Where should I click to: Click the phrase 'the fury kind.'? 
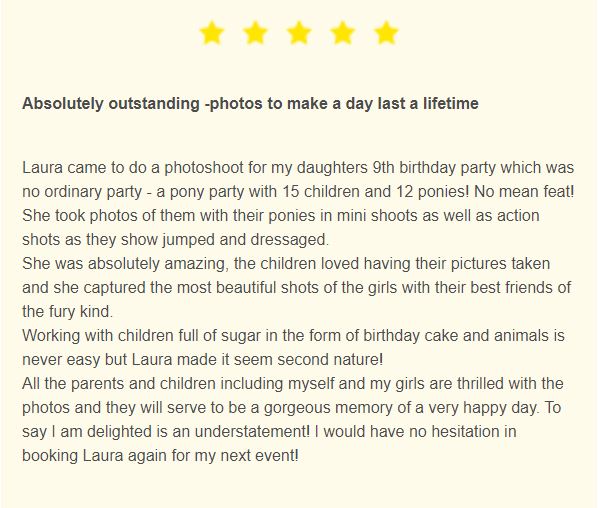[68, 312]
